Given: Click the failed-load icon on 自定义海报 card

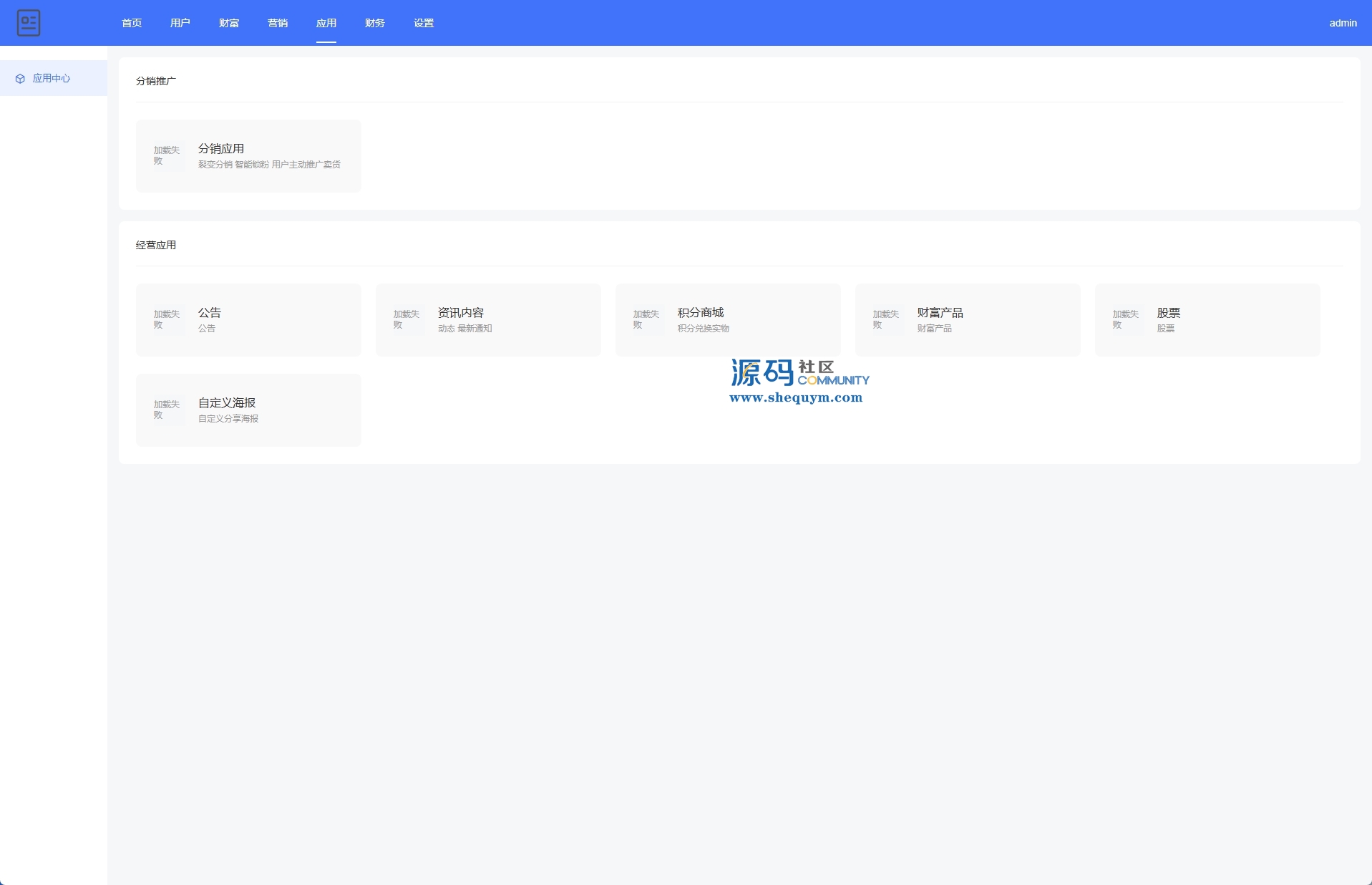Looking at the screenshot, I should pyautogui.click(x=167, y=410).
